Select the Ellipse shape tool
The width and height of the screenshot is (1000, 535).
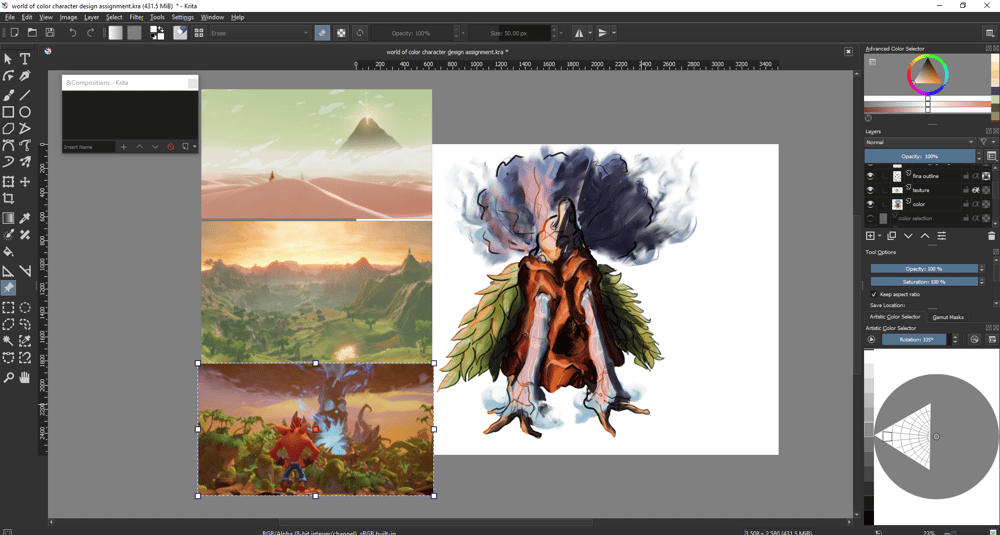pos(25,112)
